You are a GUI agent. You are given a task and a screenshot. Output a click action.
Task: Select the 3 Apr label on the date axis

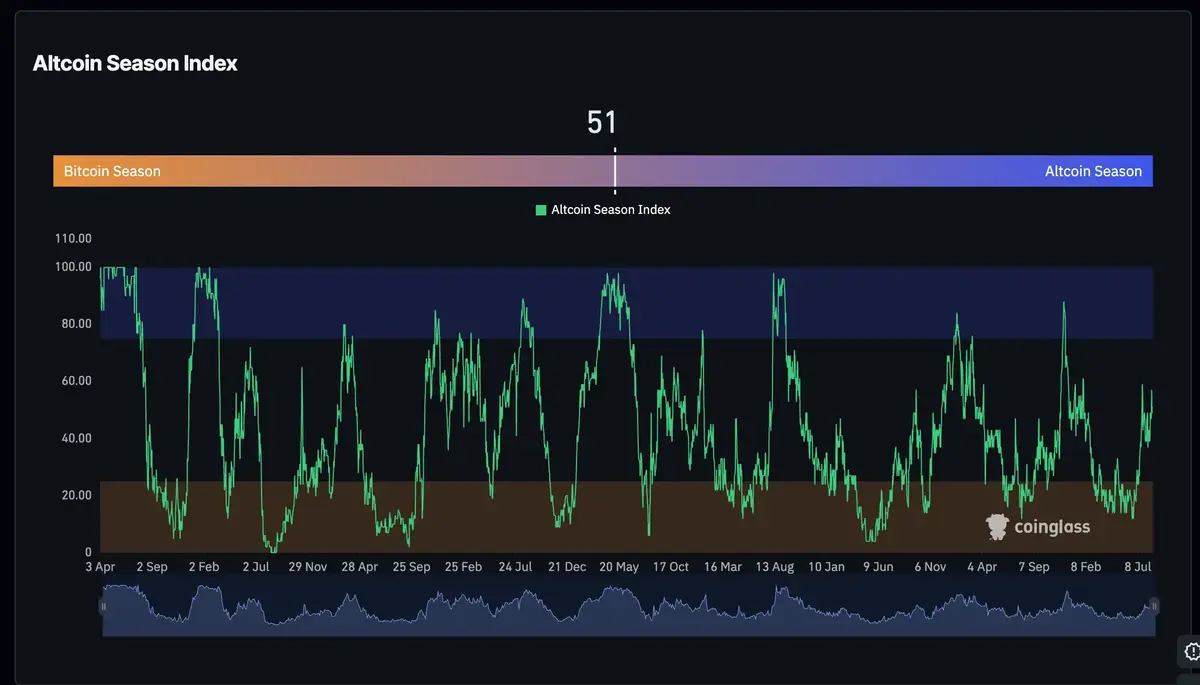[99, 566]
